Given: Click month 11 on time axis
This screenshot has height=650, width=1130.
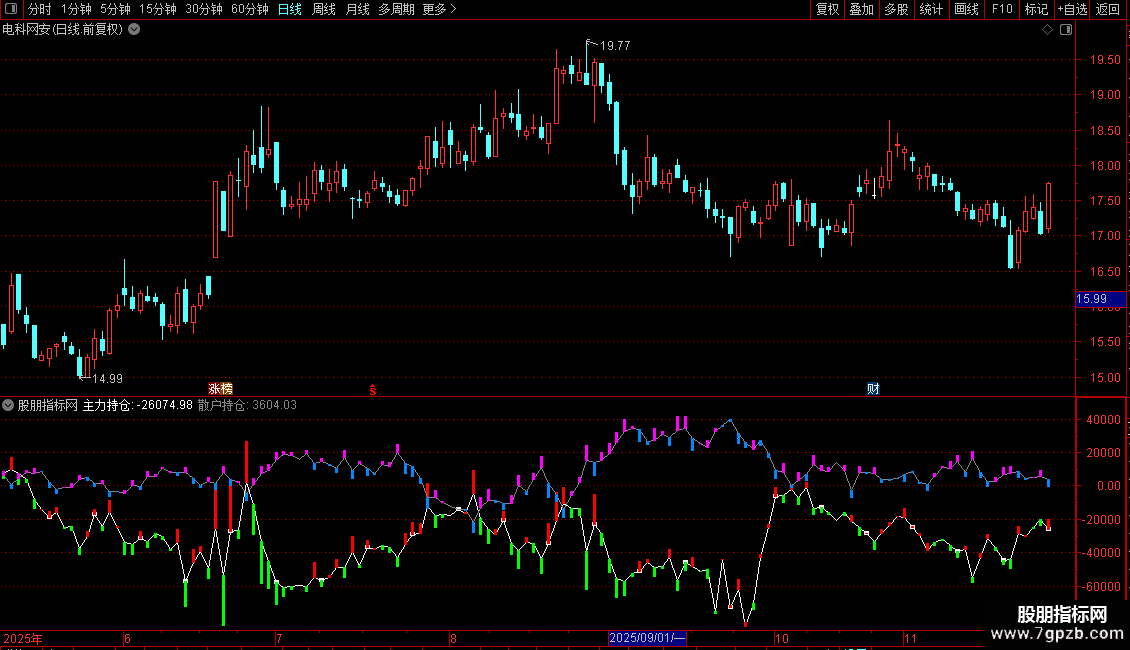Looking at the screenshot, I should click(x=910, y=638).
